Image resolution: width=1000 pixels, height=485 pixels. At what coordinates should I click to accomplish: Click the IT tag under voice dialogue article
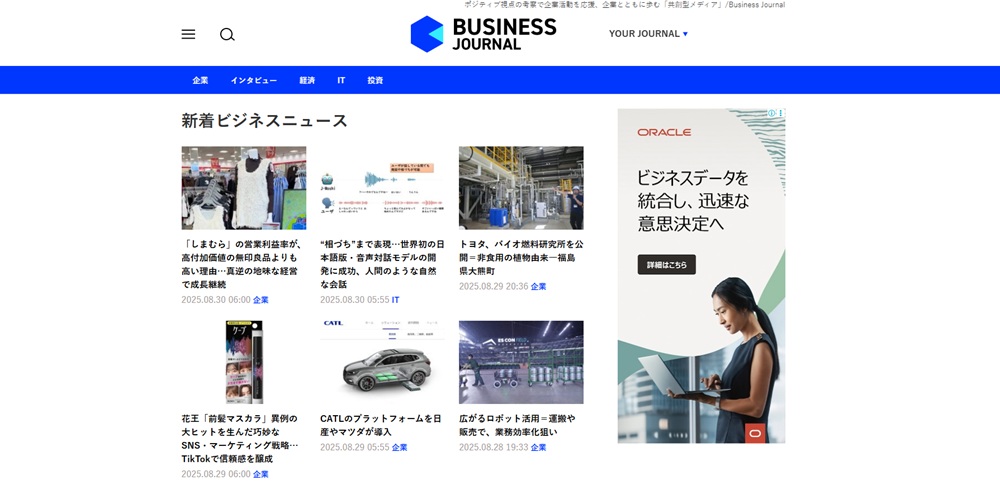coord(395,300)
